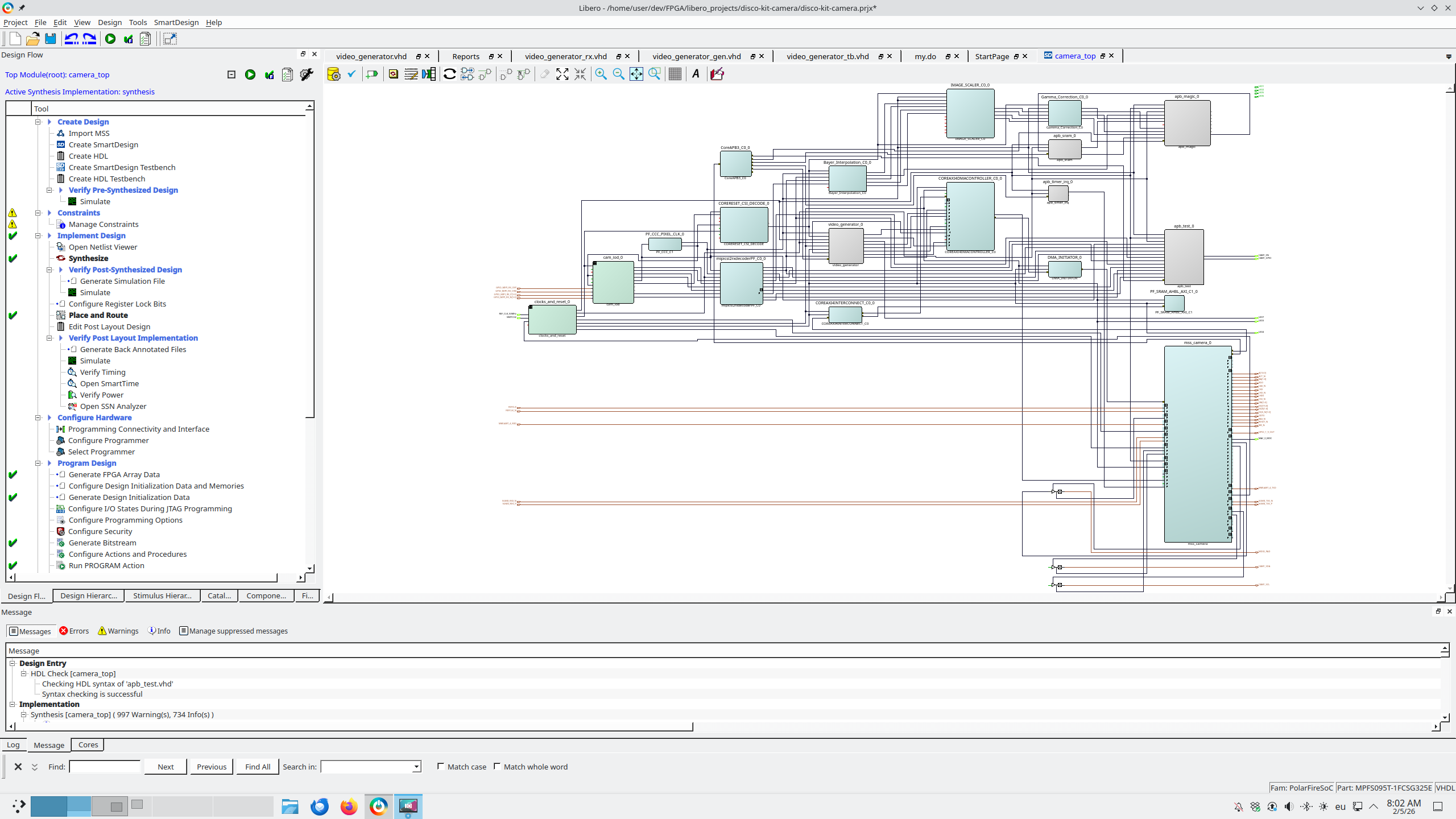Click the canvas Zoom In magnifier
Image resolution: width=1456 pixels, height=819 pixels.
point(601,74)
